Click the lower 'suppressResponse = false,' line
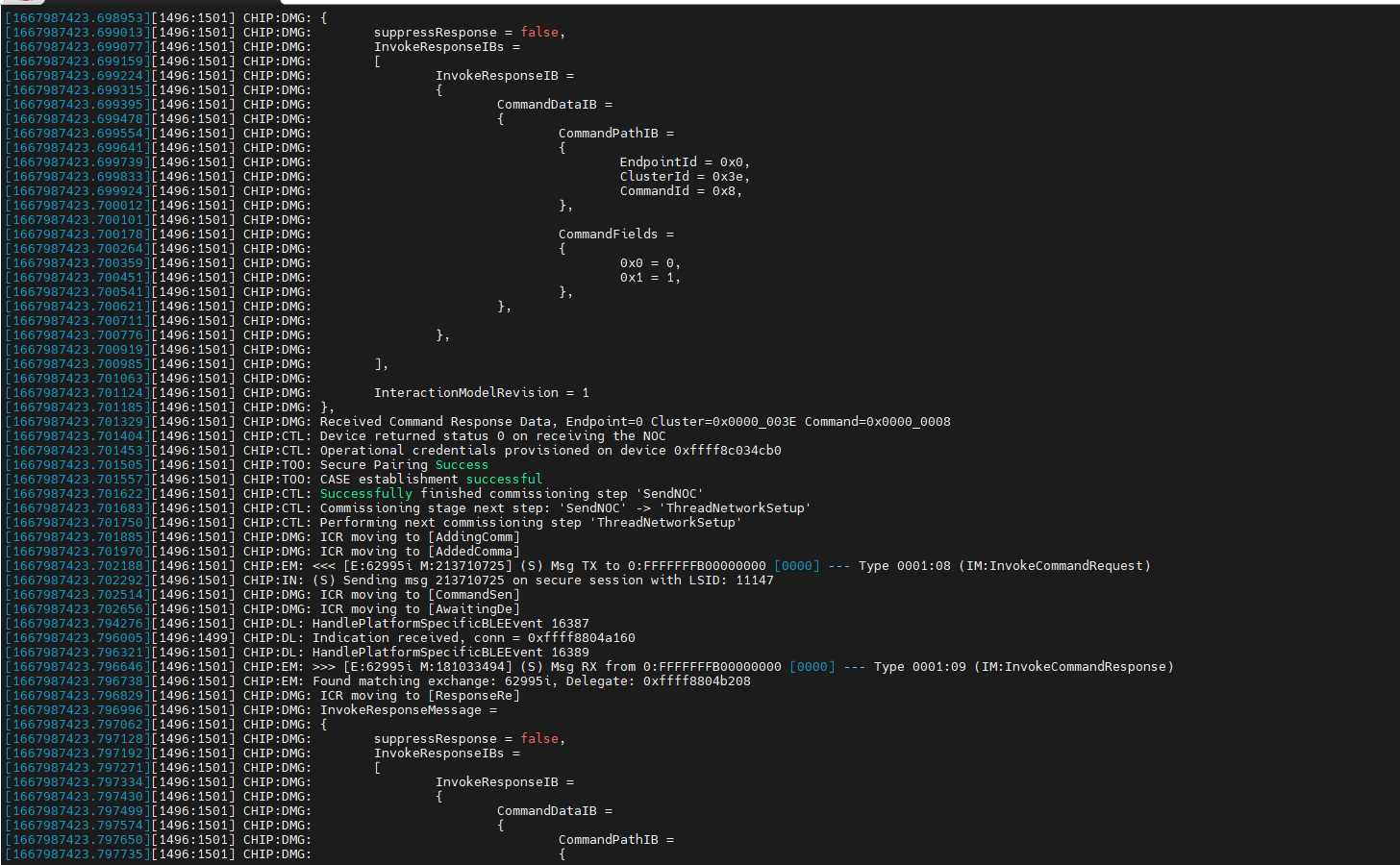Viewport: 1400px width, 865px height. [x=469, y=739]
